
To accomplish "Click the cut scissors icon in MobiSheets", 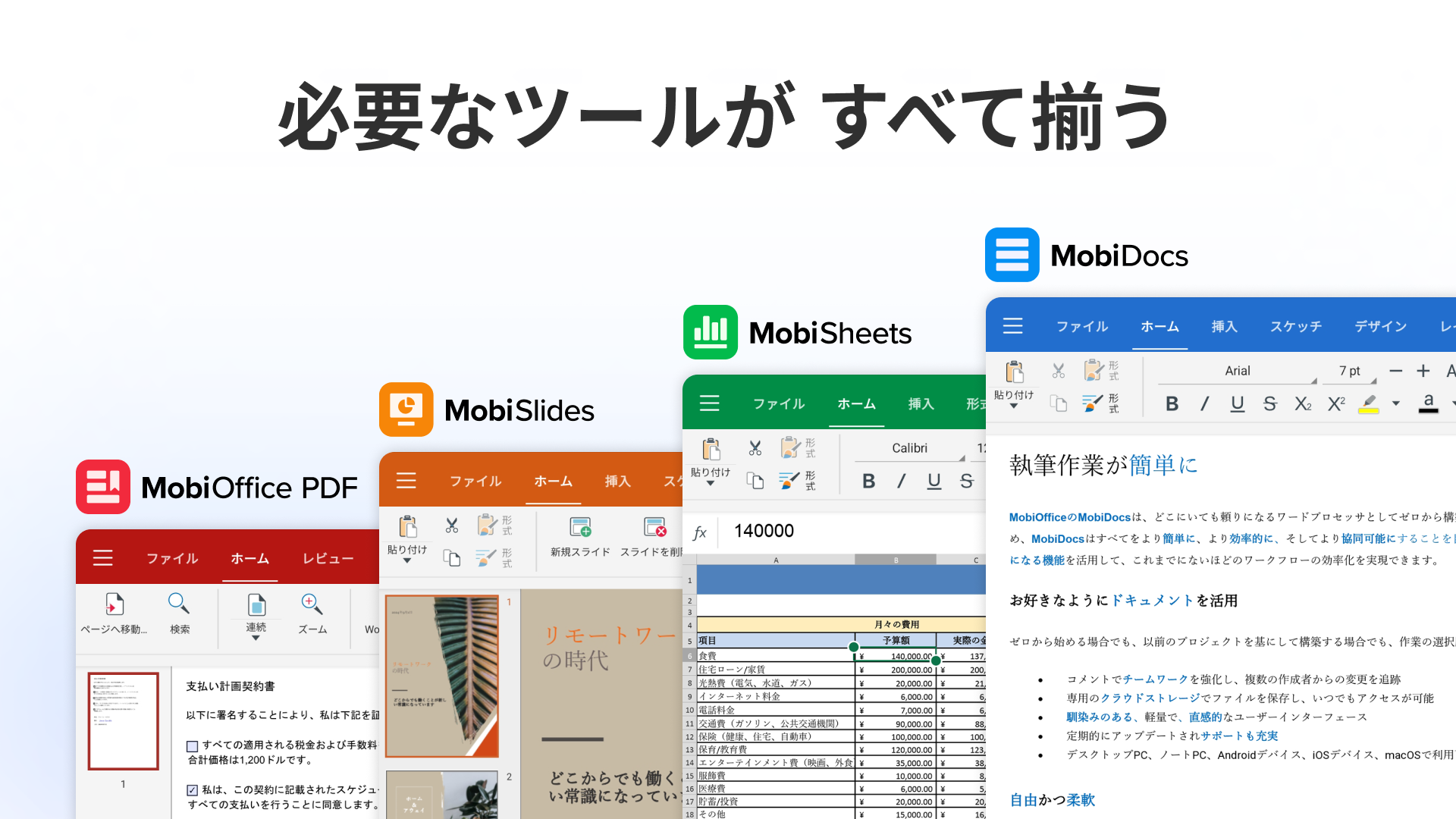I will click(755, 447).
